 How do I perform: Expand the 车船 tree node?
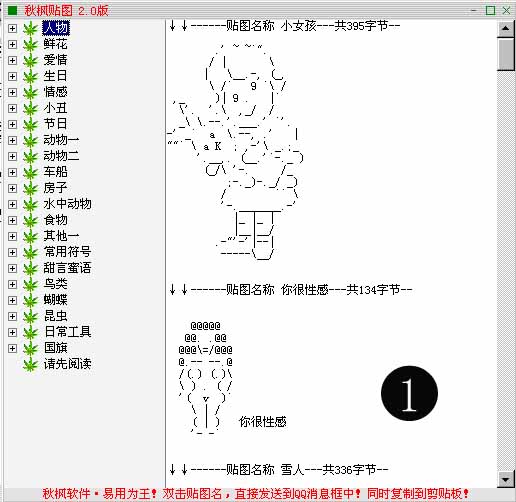(x=12, y=172)
